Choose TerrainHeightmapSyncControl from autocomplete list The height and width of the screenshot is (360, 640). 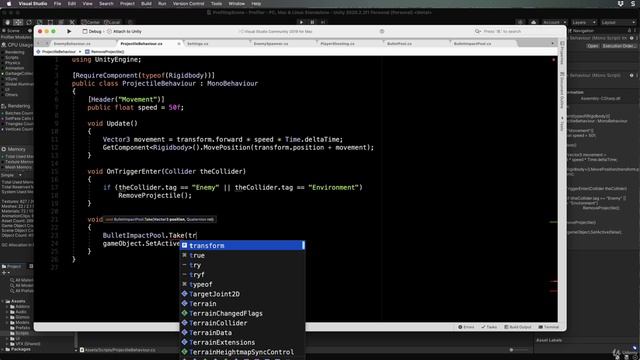pyautogui.click(x=242, y=352)
